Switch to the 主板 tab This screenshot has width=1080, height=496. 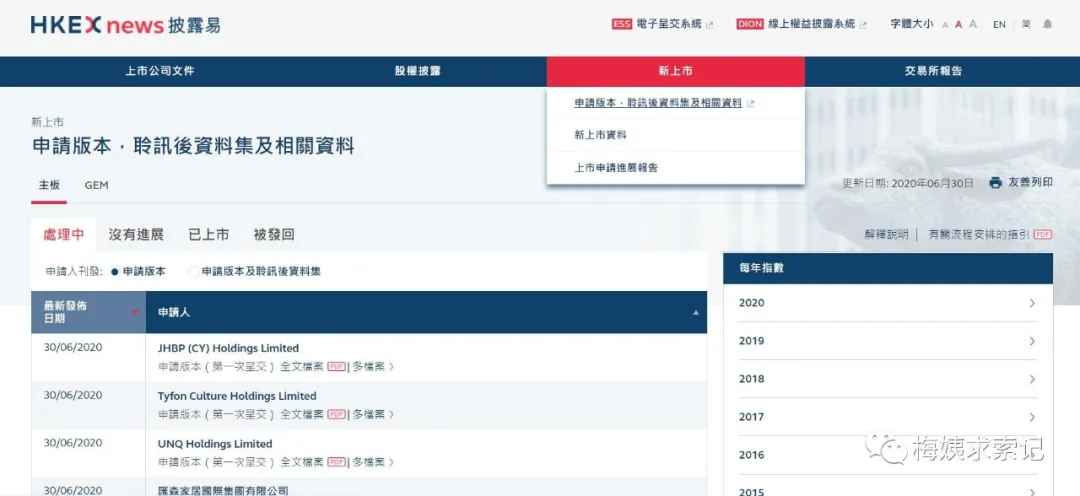(x=49, y=185)
